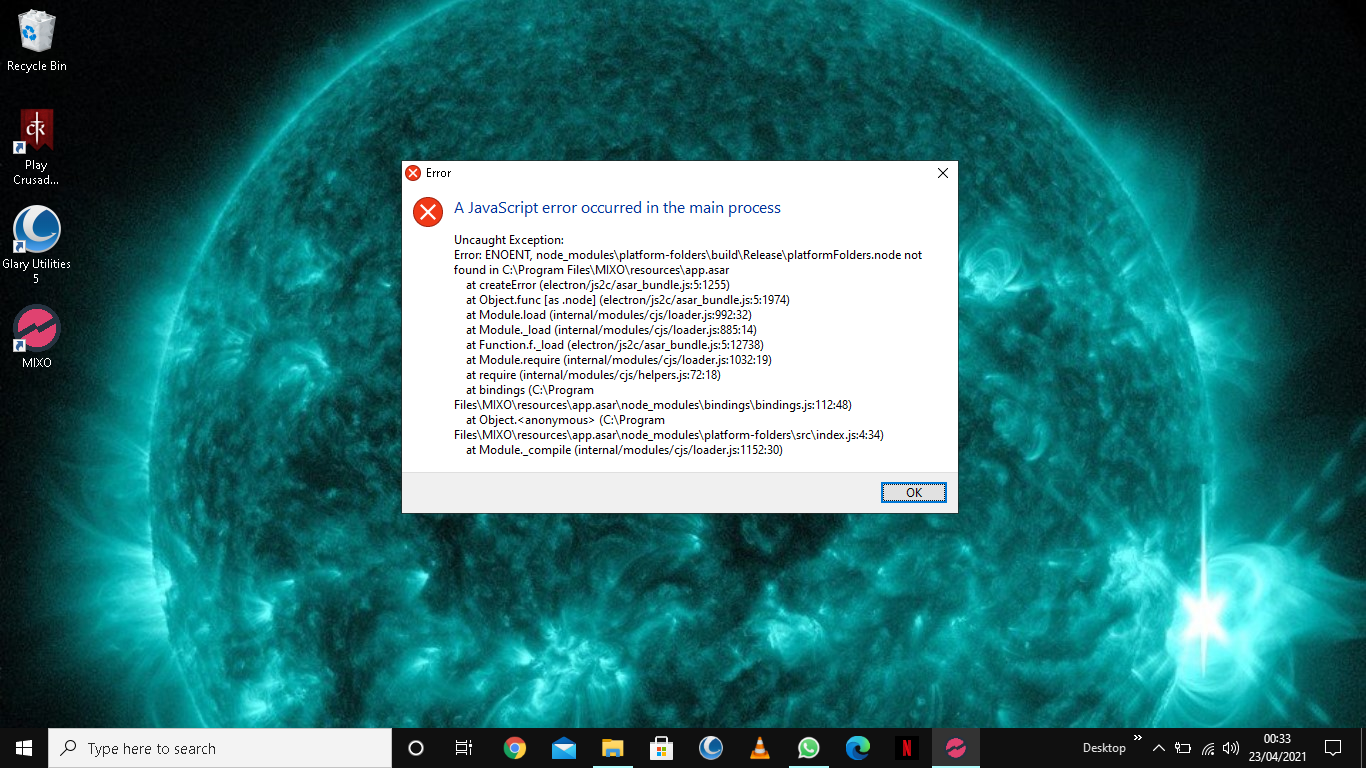Open Microsoft Edge from the taskbar
Viewport: 1366px width, 768px height.
point(857,748)
